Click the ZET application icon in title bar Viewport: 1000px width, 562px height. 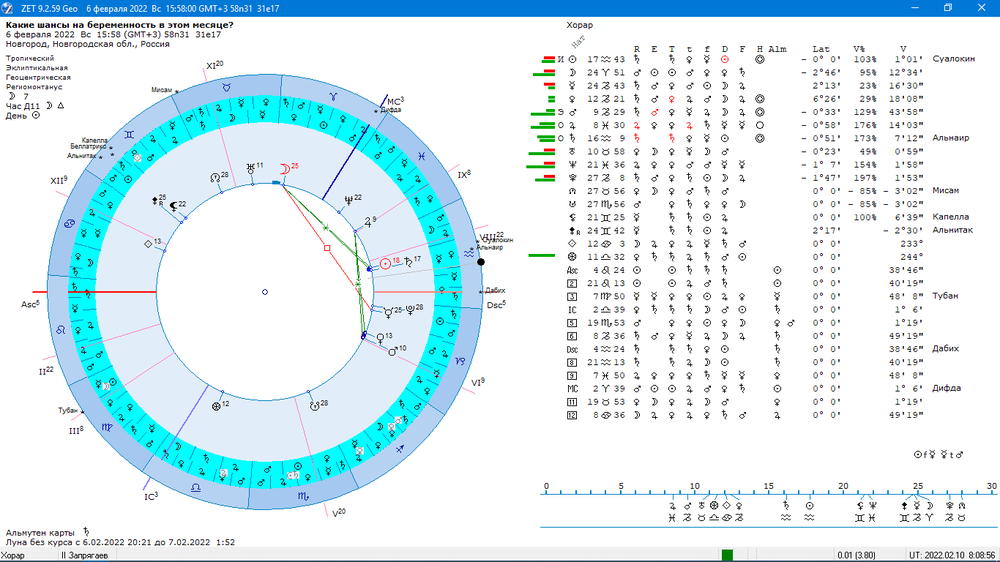[x=8, y=8]
